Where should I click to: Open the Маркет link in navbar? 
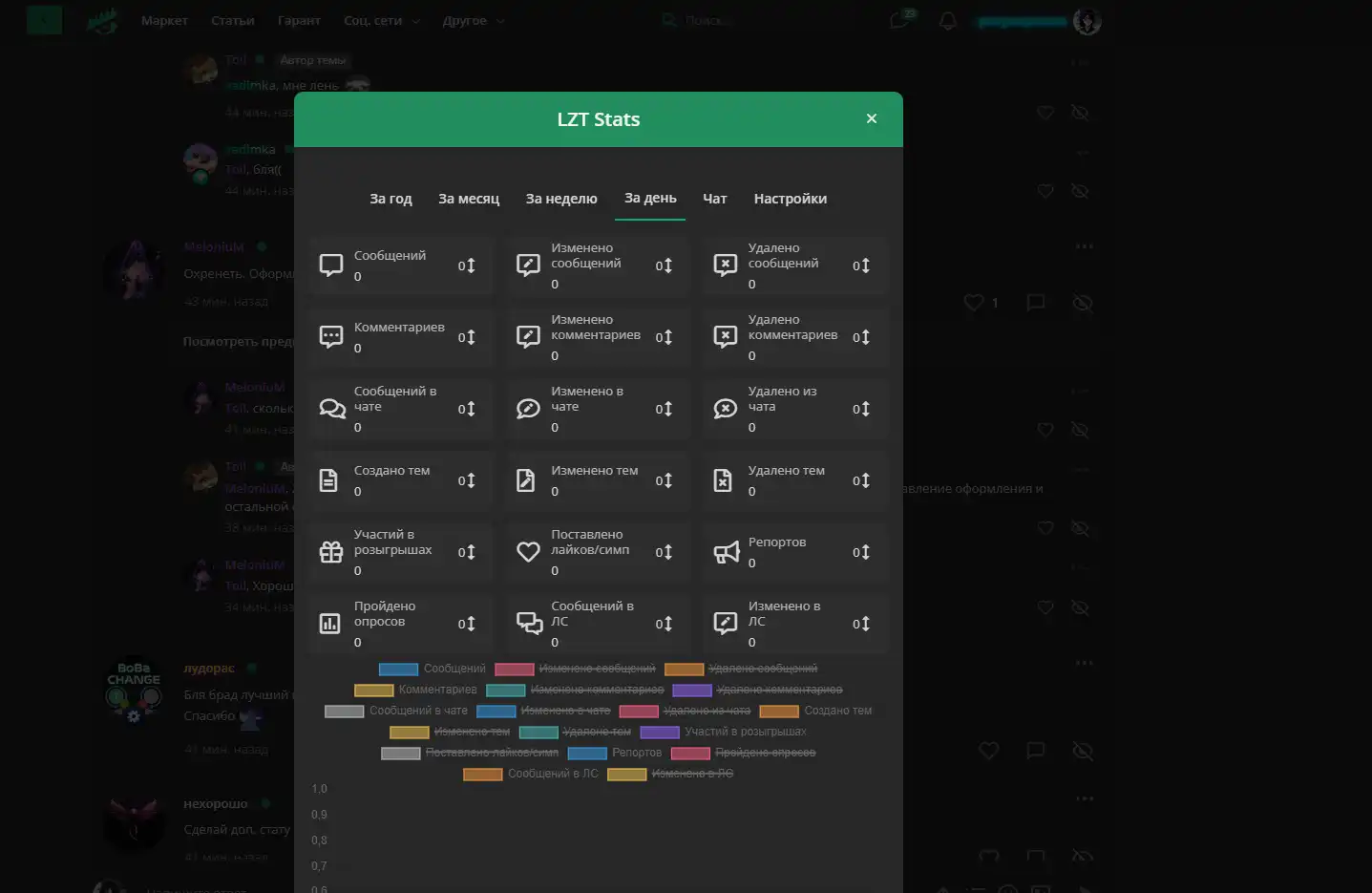point(164,21)
